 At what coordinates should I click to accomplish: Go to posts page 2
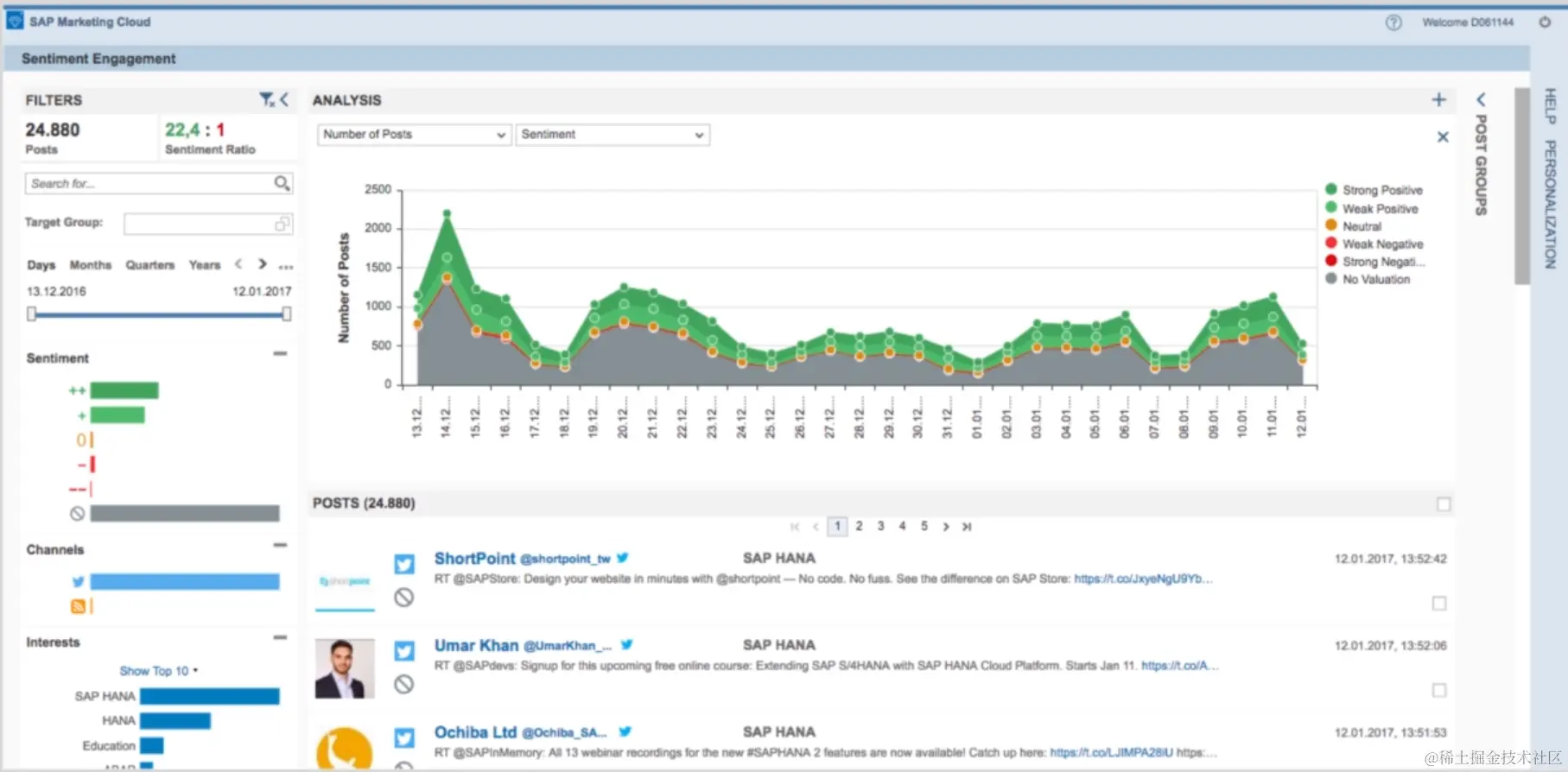pyautogui.click(x=859, y=526)
